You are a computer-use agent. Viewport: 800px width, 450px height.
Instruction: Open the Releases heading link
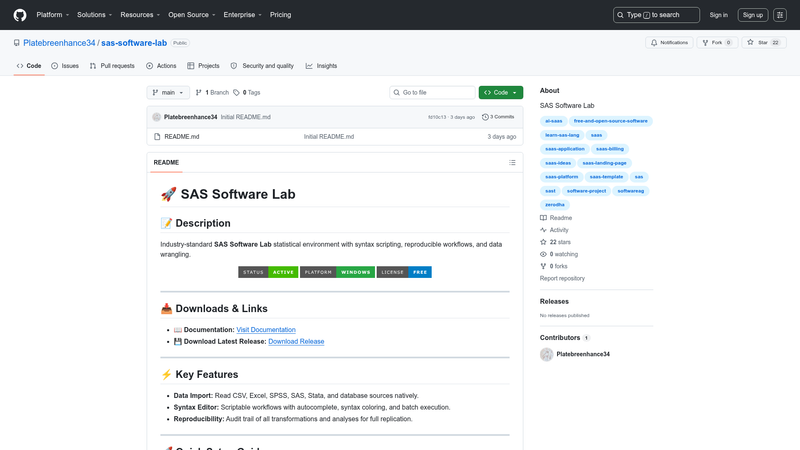[554, 302]
